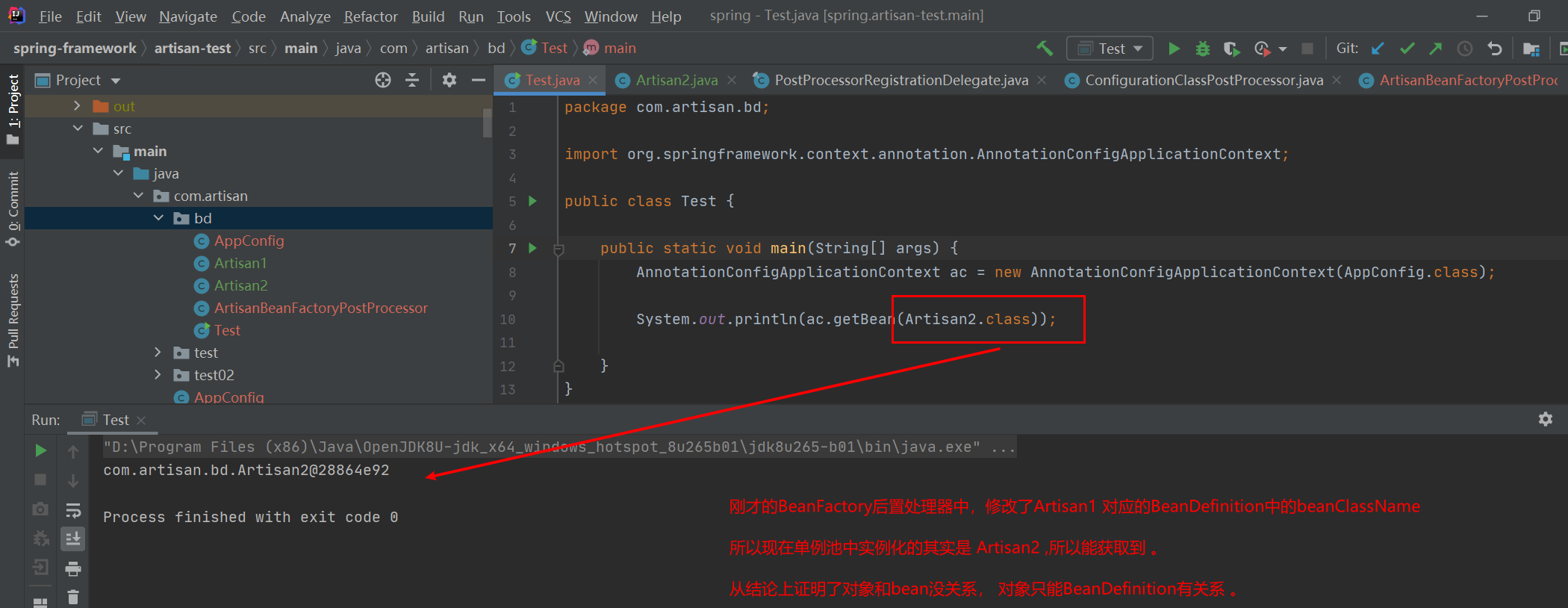Image resolution: width=1568 pixels, height=608 pixels.
Task: Expand the test package
Action: coord(158,353)
